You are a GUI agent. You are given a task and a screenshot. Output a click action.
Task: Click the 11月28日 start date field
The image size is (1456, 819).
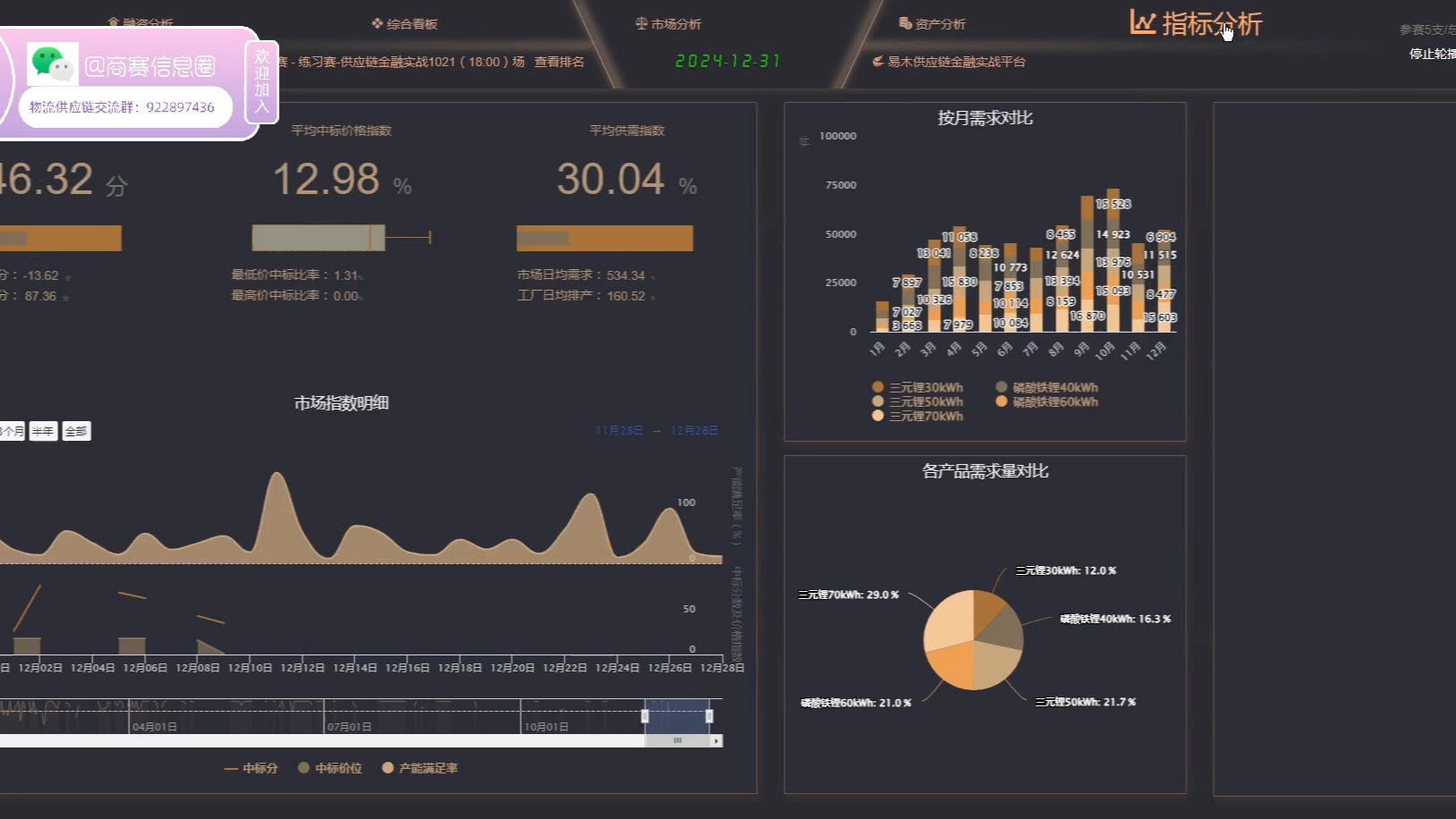[x=619, y=431]
